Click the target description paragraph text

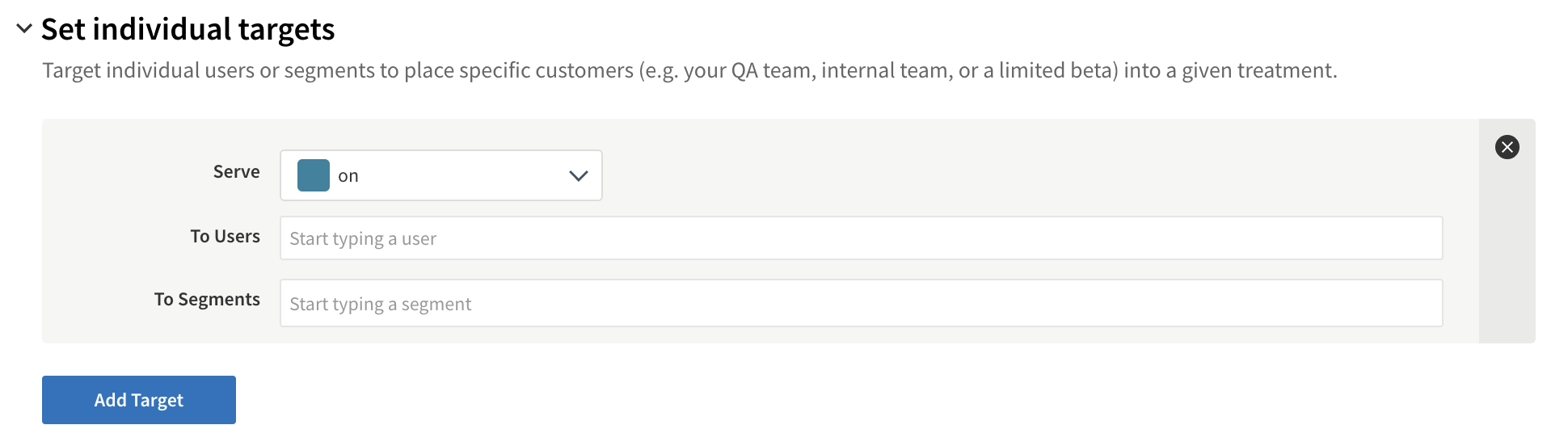[x=689, y=71]
